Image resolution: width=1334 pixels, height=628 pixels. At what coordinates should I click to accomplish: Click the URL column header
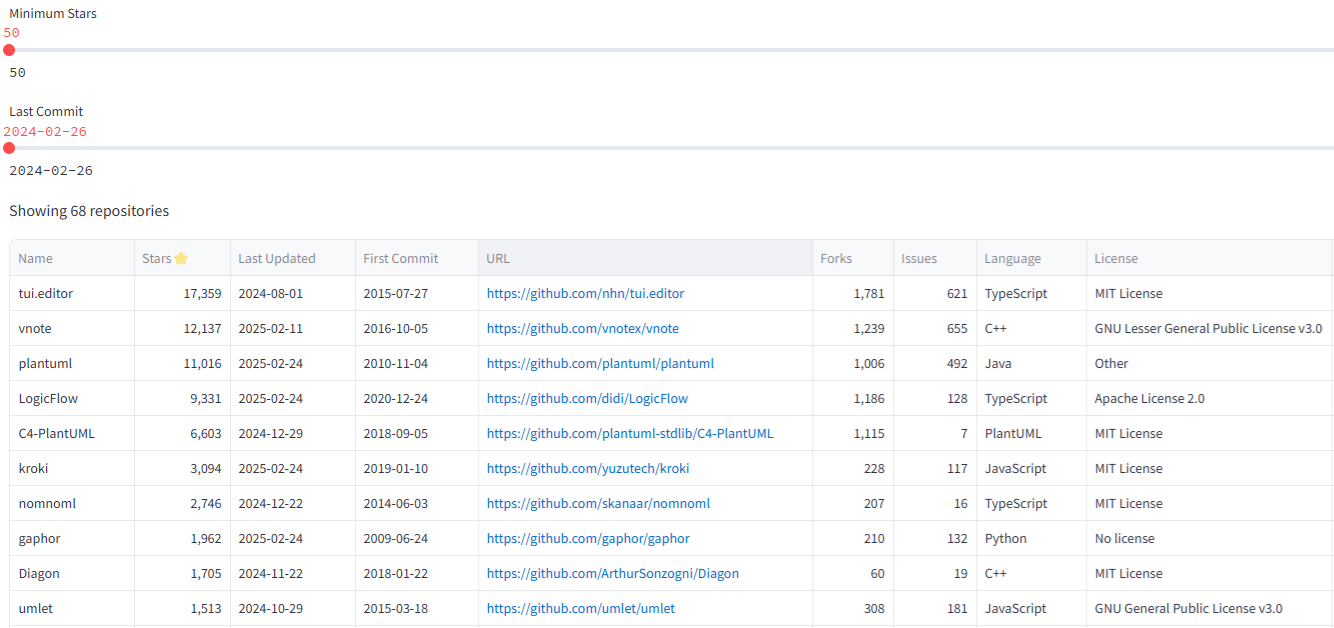click(645, 258)
